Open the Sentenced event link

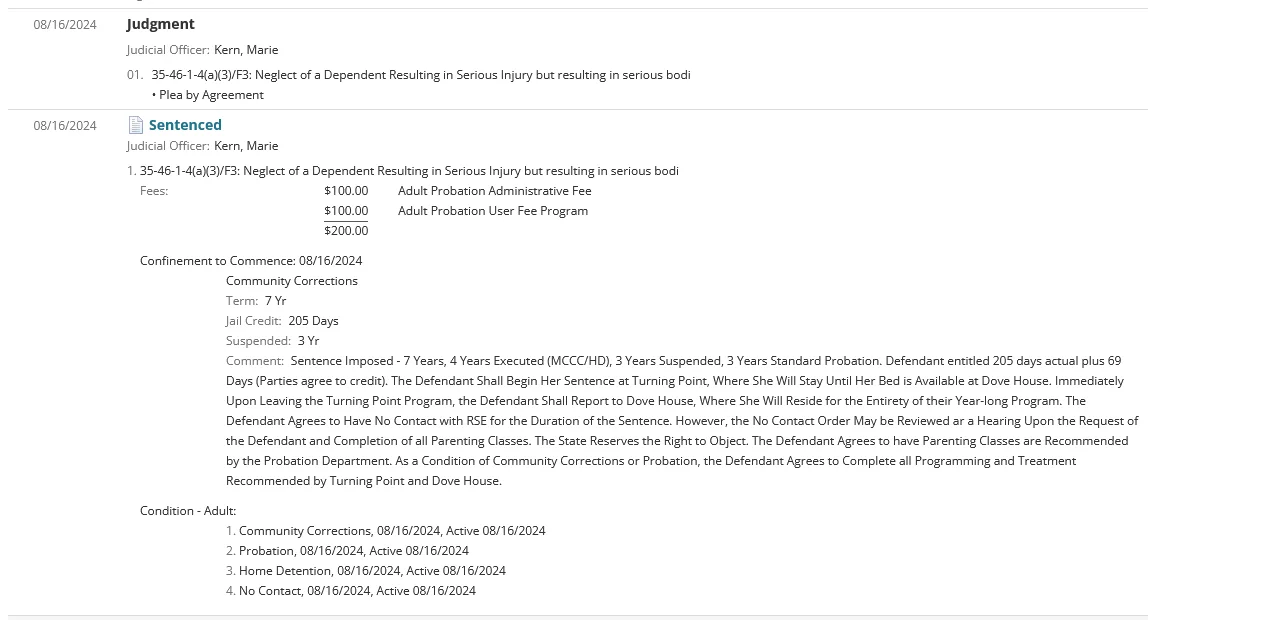tap(185, 125)
